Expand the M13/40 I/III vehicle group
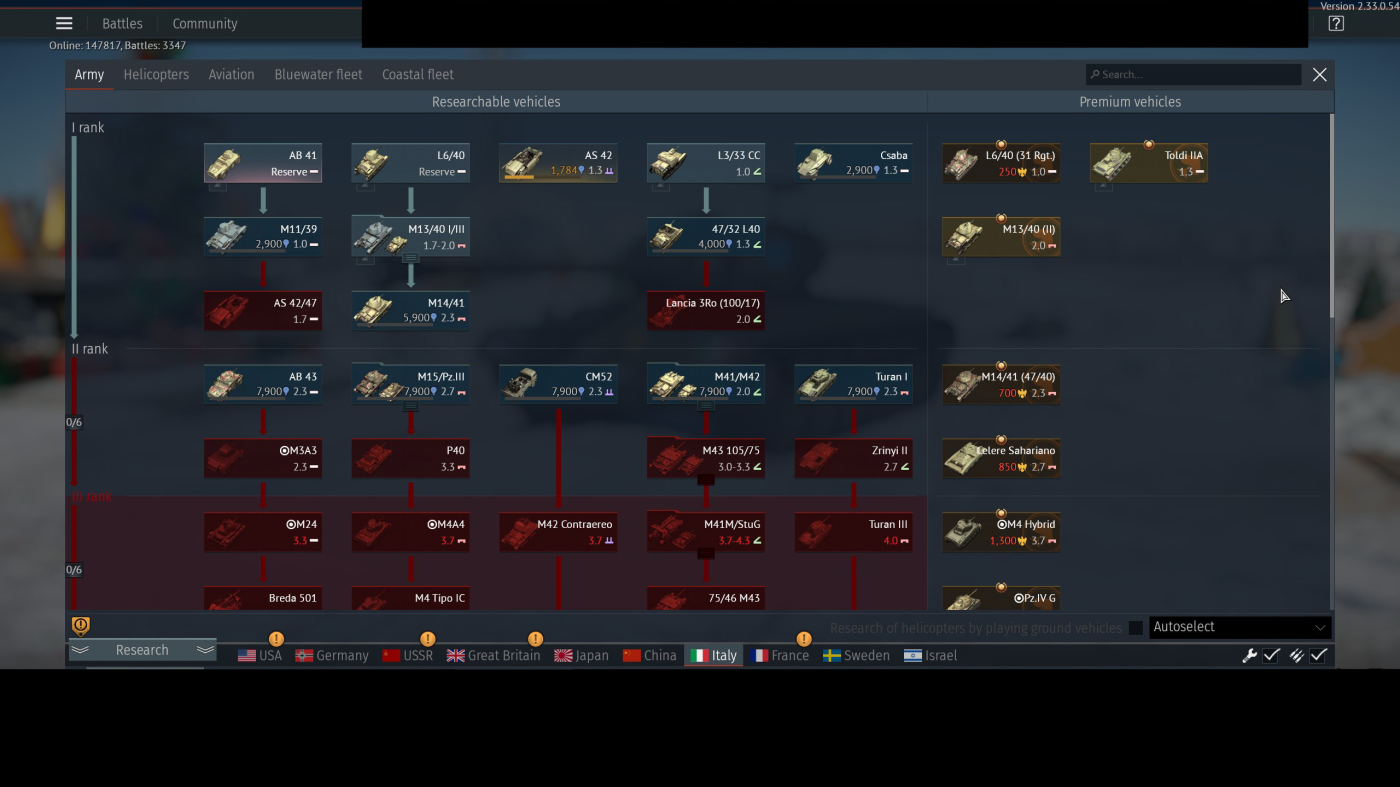 point(410,237)
